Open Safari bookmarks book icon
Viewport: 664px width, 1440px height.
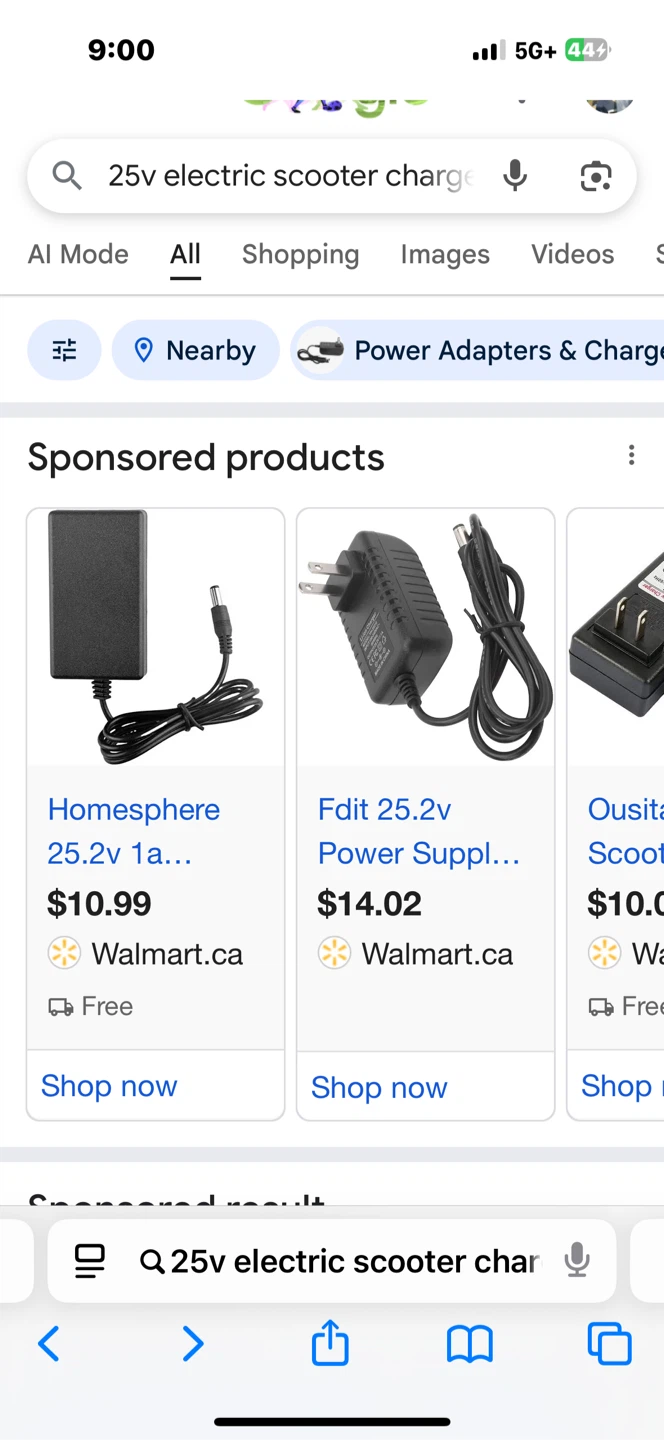470,1344
